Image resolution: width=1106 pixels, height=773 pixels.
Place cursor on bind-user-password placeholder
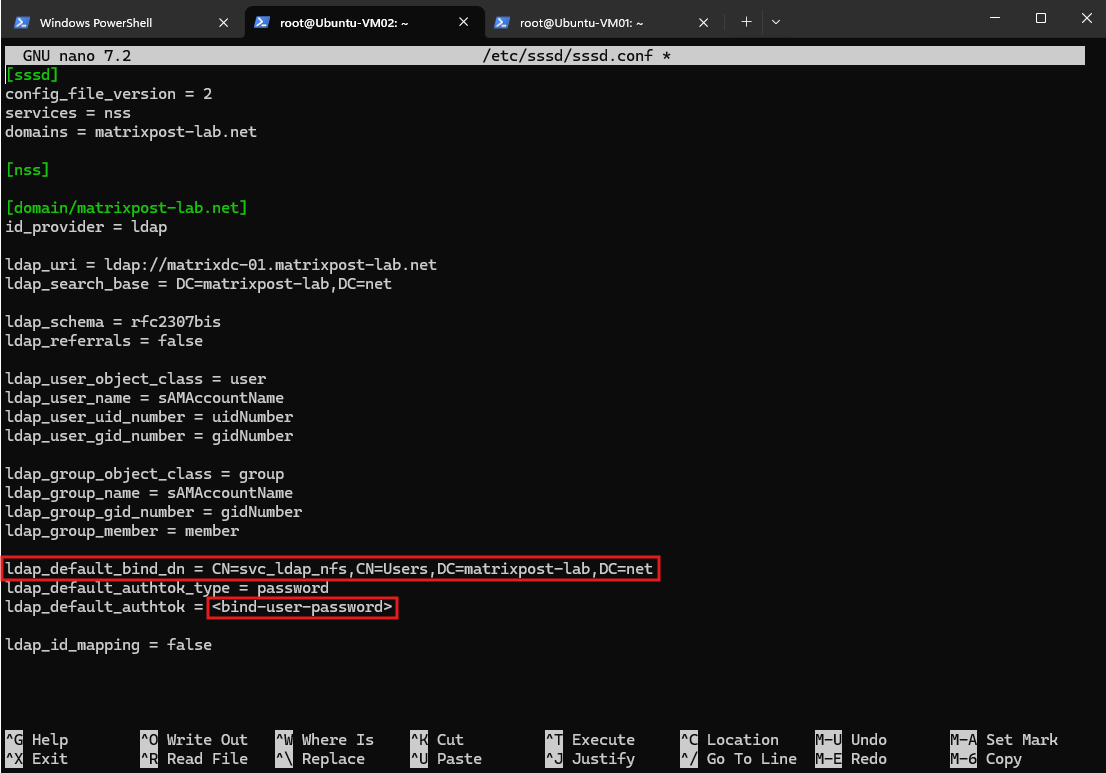[x=303, y=607]
